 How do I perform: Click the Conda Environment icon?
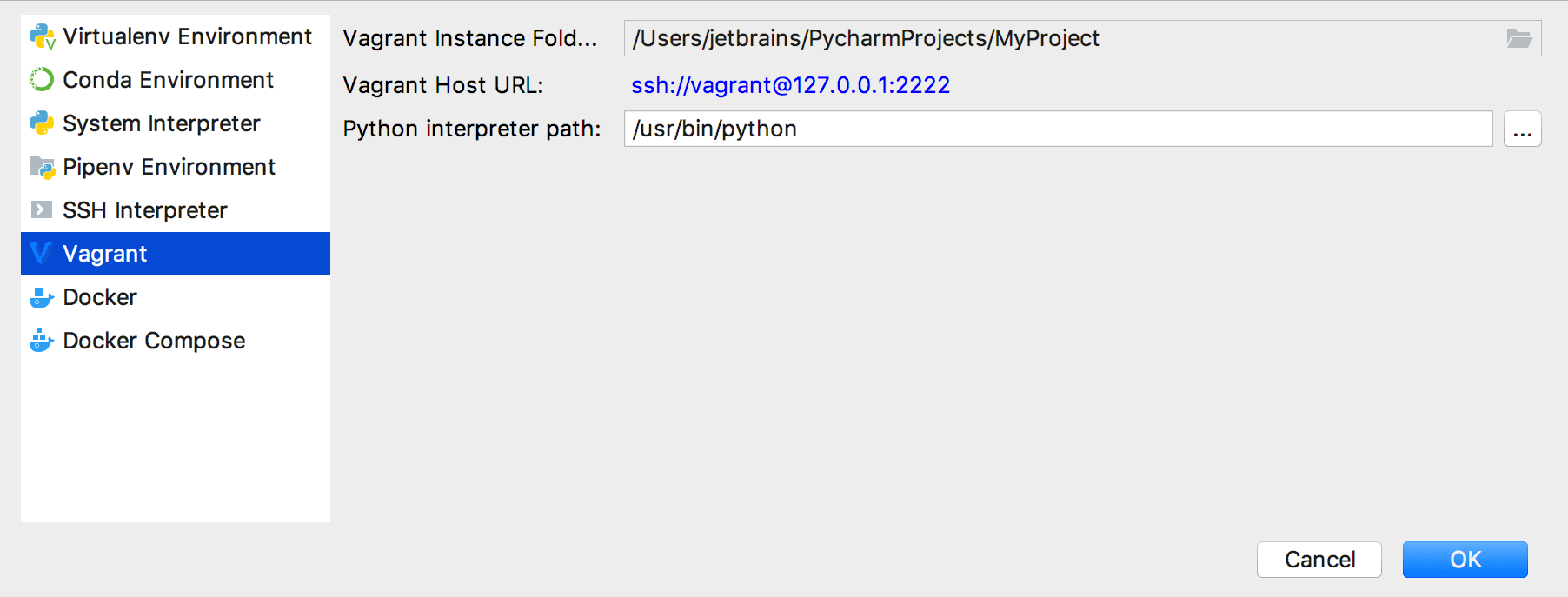(40, 80)
